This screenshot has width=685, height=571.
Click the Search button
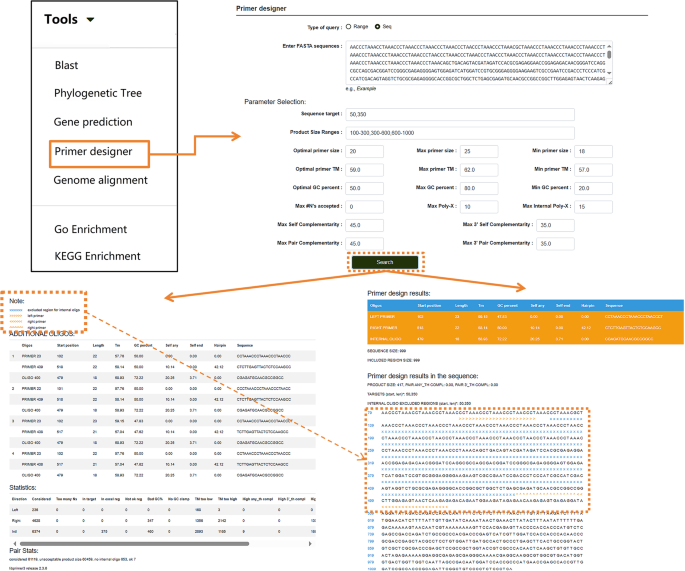[385, 262]
